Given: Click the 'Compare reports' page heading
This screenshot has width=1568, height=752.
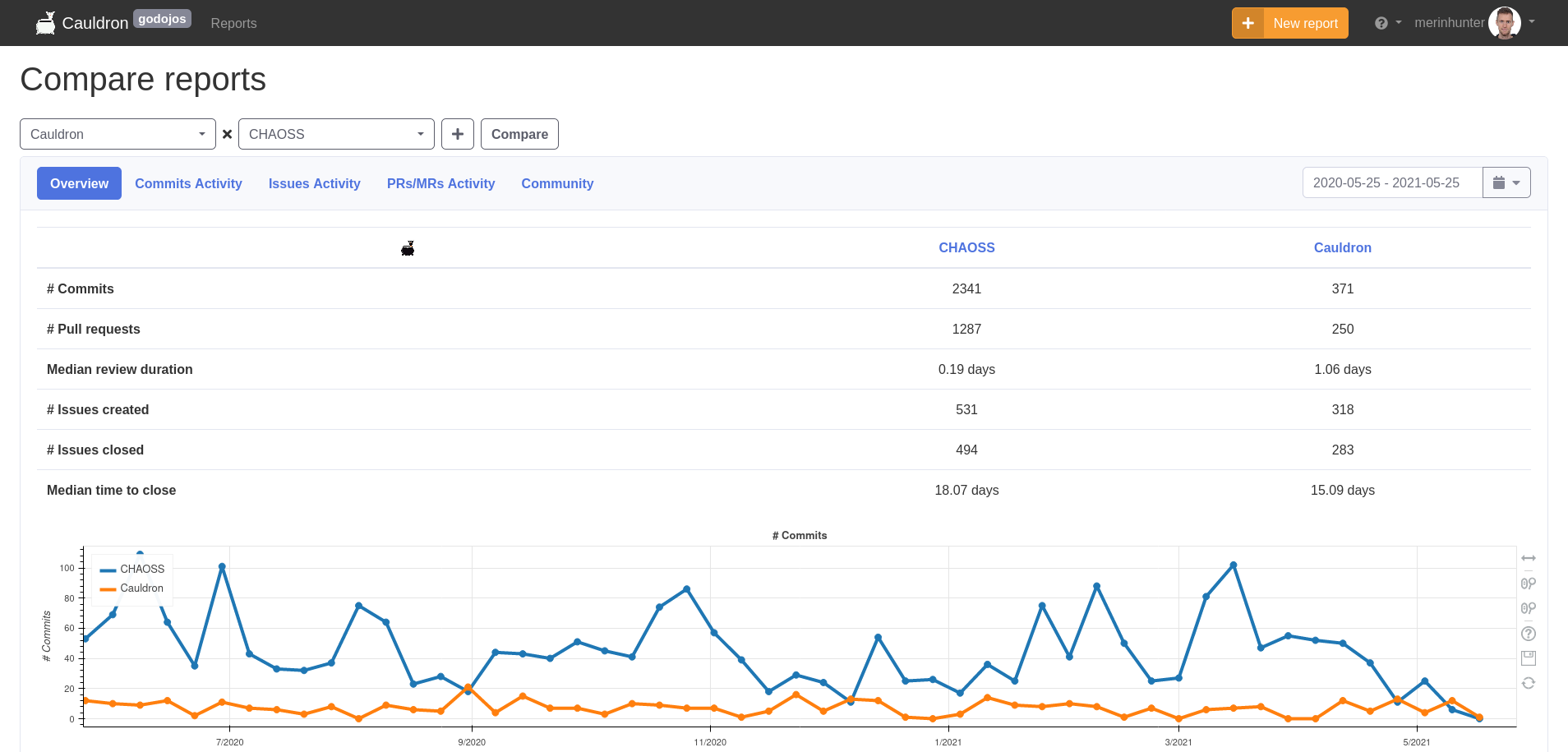Looking at the screenshot, I should [x=143, y=80].
